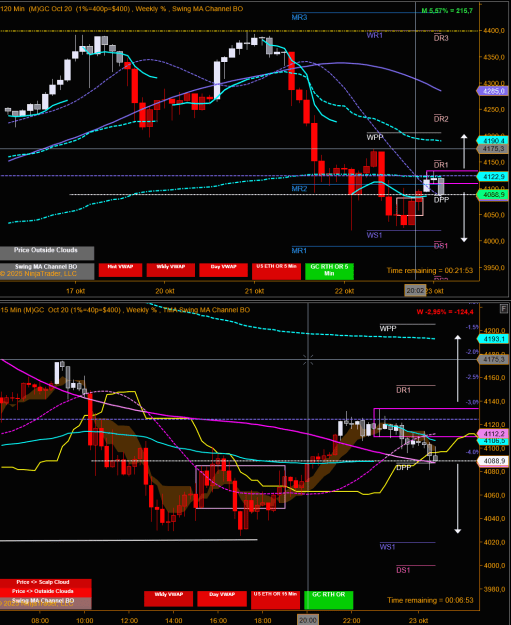
Task: Click the Price Outside Clouds status box
Action: tap(46, 252)
